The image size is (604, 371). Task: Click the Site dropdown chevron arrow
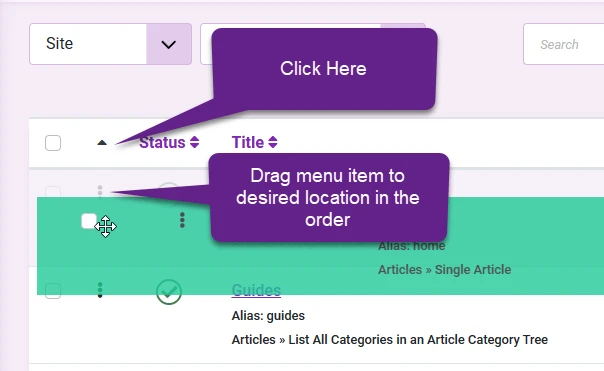click(169, 44)
